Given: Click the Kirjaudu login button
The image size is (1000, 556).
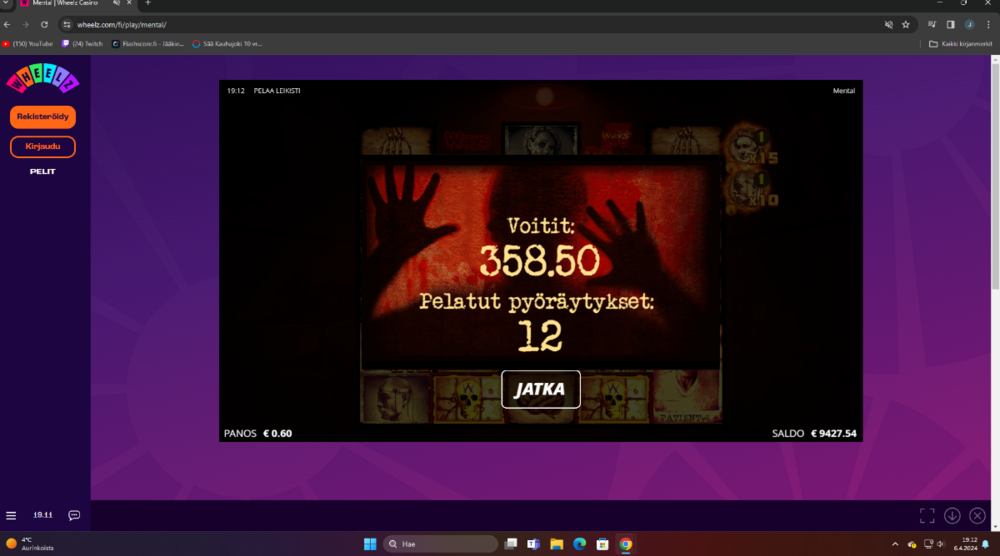Looking at the screenshot, I should 43,147.
